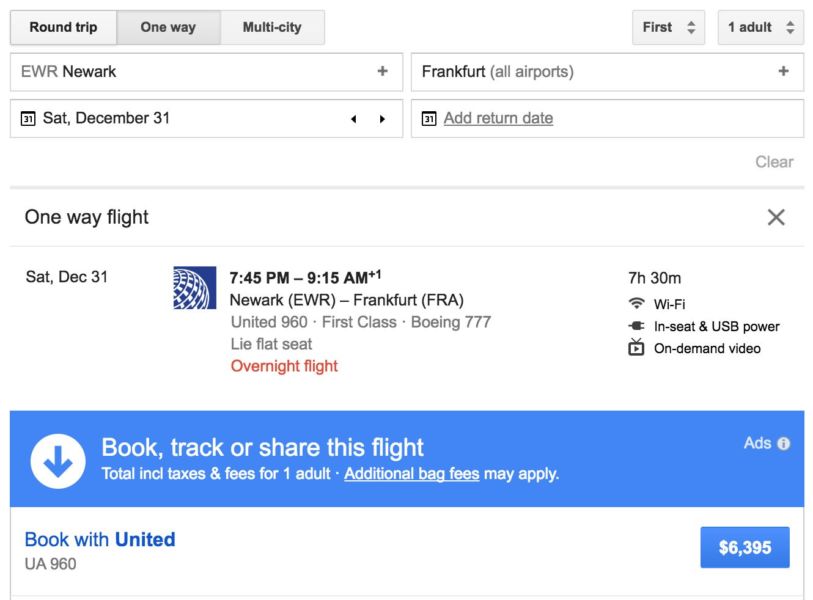Click the United Airlines logo
Screen dimensions: 813x600
193,288
